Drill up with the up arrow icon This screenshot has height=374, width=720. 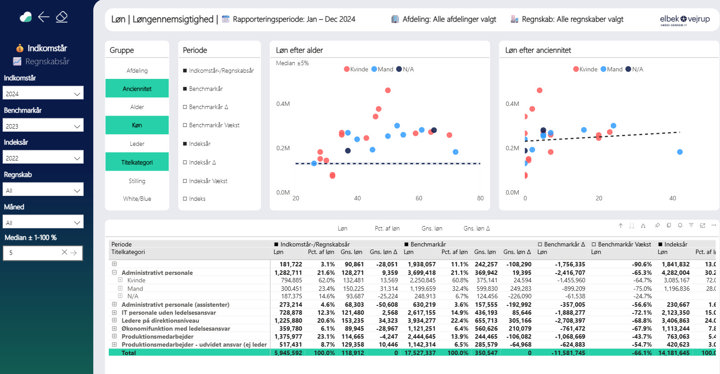(x=620, y=226)
